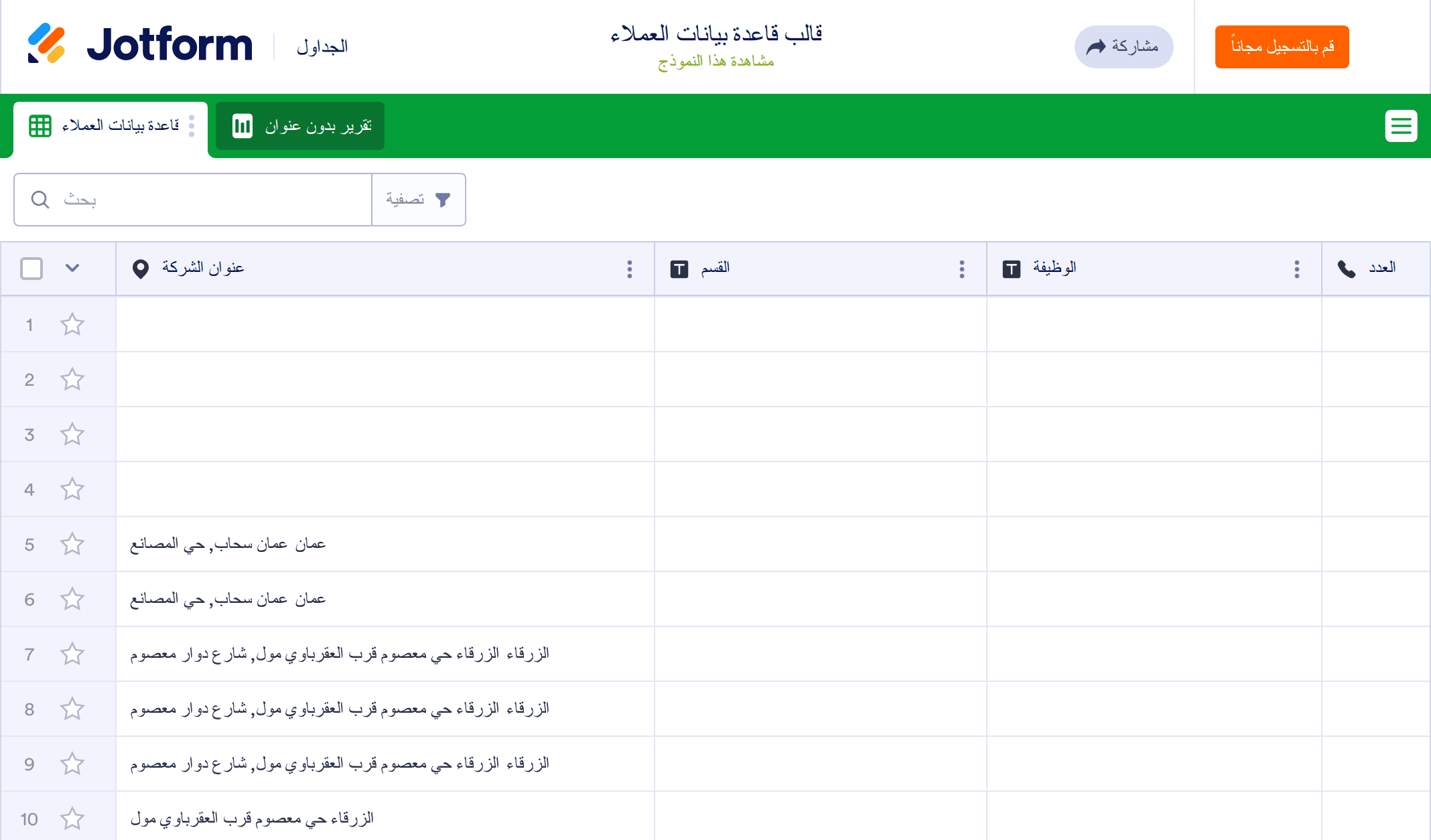Viewport: 1431px width, 840px height.
Task: Open مشاهدة هذا النموذج link
Action: pos(715,62)
